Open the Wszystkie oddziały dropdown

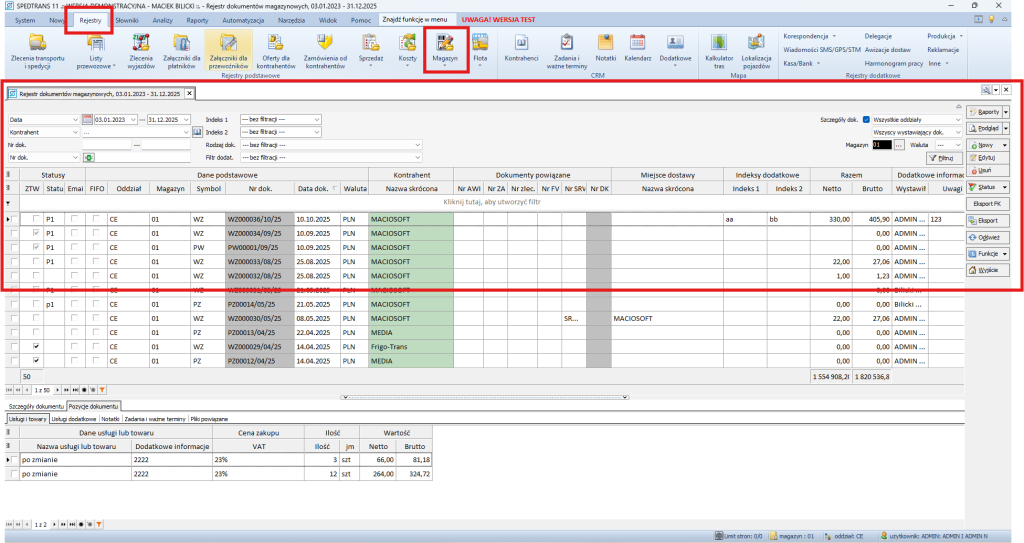[x=956, y=119]
